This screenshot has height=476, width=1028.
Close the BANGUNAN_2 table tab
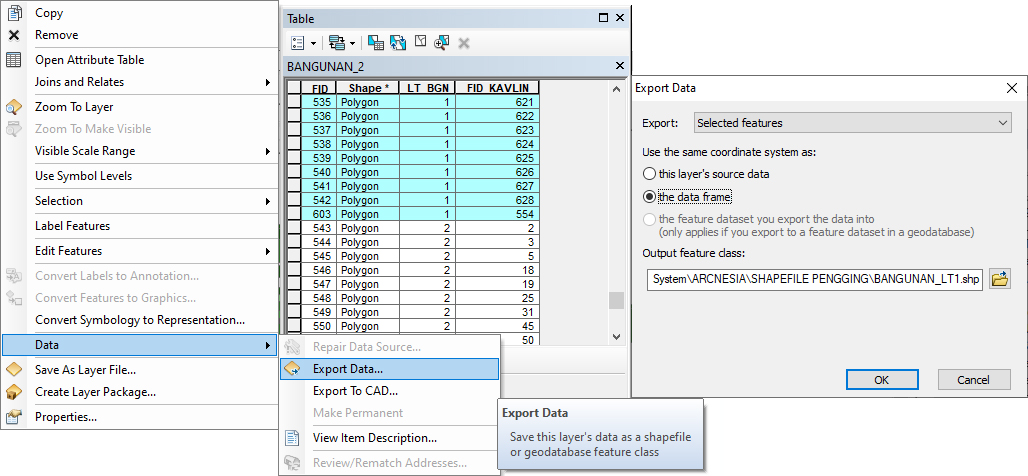pyautogui.click(x=620, y=66)
